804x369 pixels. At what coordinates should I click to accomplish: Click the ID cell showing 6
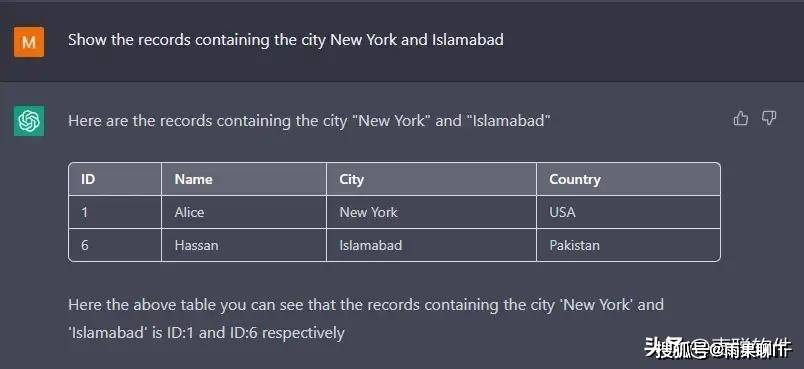pos(115,245)
